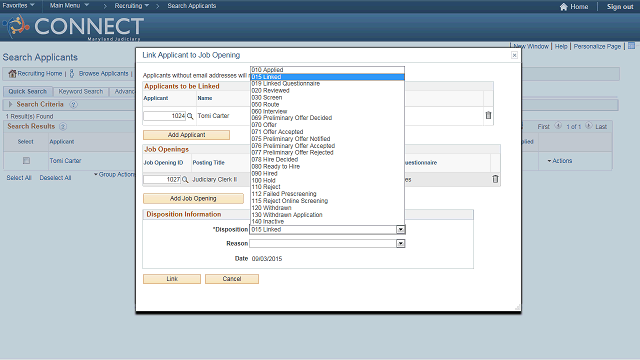This screenshot has height=360, width=640.
Task: Click the Applicant ID input field
Action: tap(164, 116)
